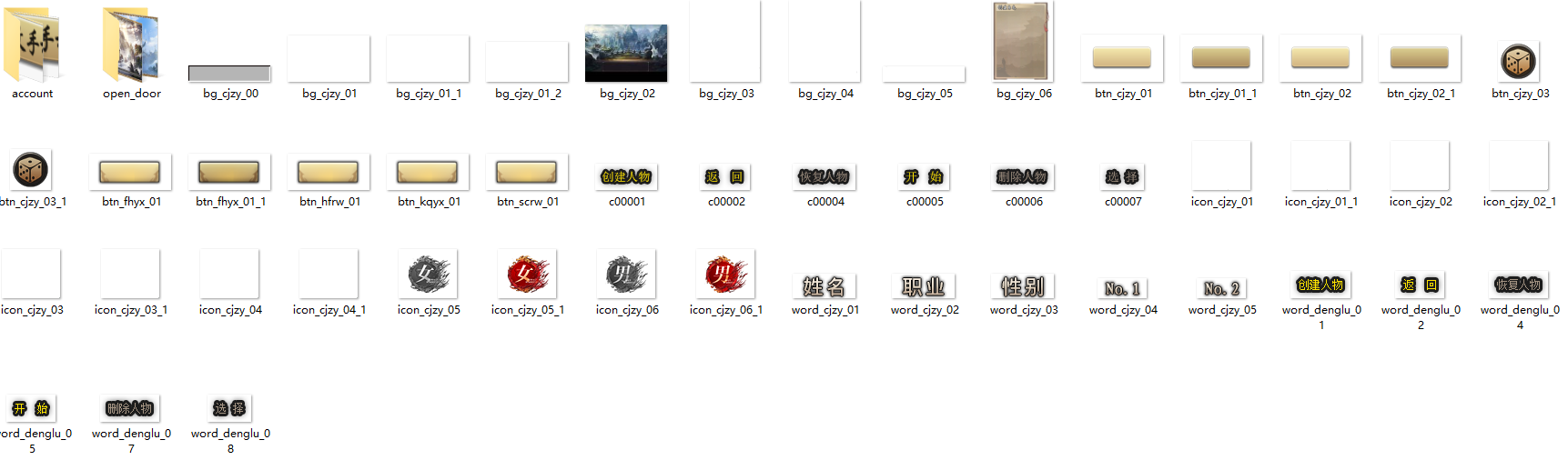
Task: Select the bg_cjzy_00 grey bar image
Action: 229,73
